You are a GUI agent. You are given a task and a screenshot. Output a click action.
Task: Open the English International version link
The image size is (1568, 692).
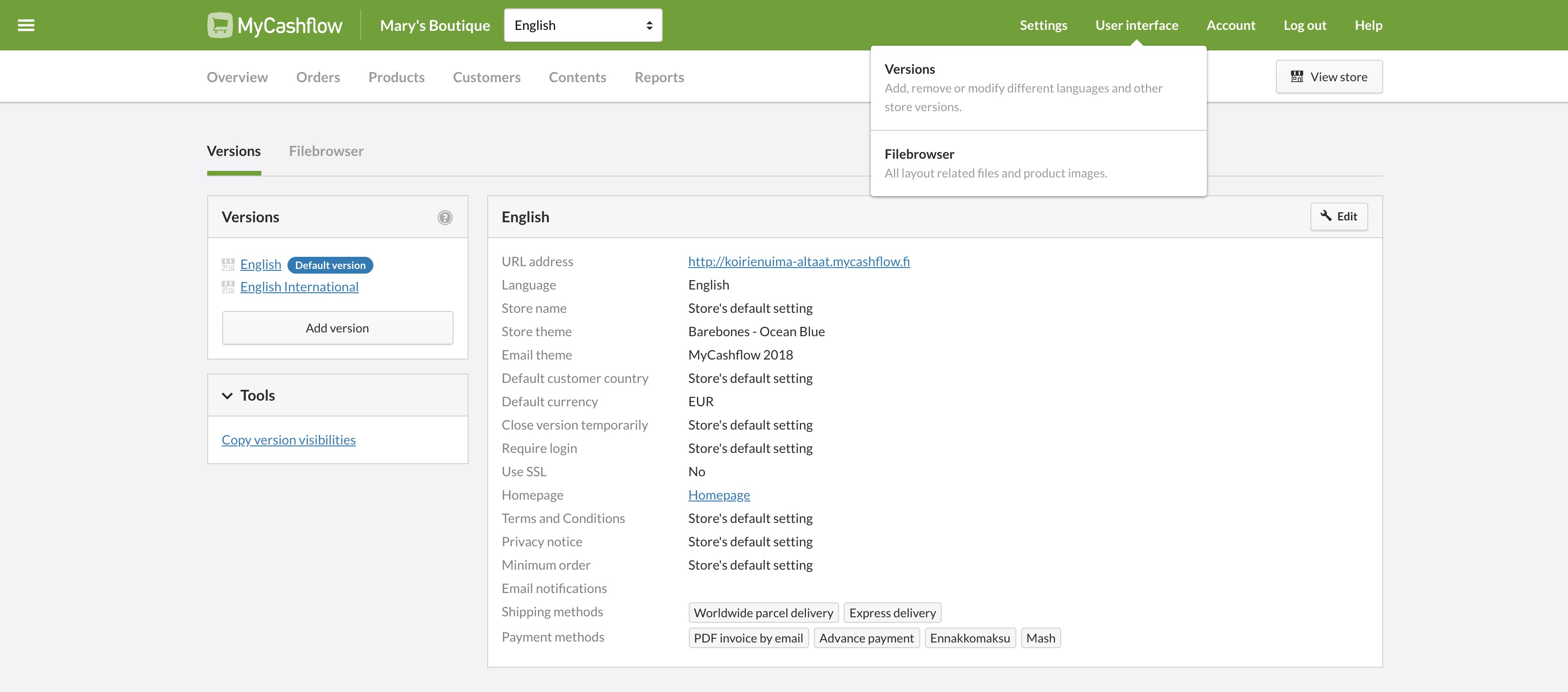click(299, 287)
